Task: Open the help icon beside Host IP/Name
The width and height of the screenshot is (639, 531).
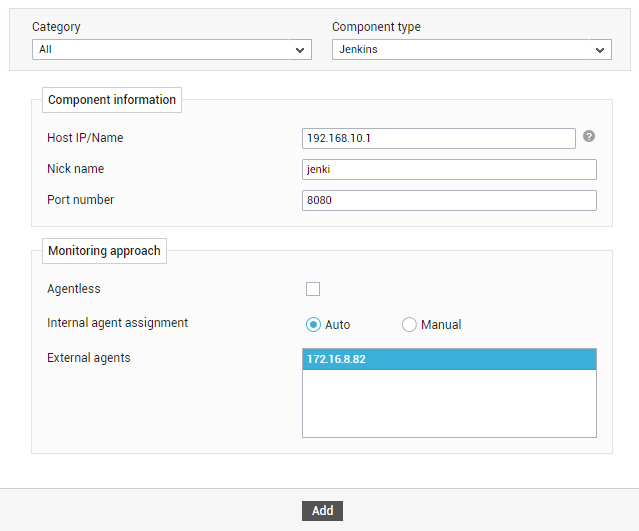Action: click(588, 136)
